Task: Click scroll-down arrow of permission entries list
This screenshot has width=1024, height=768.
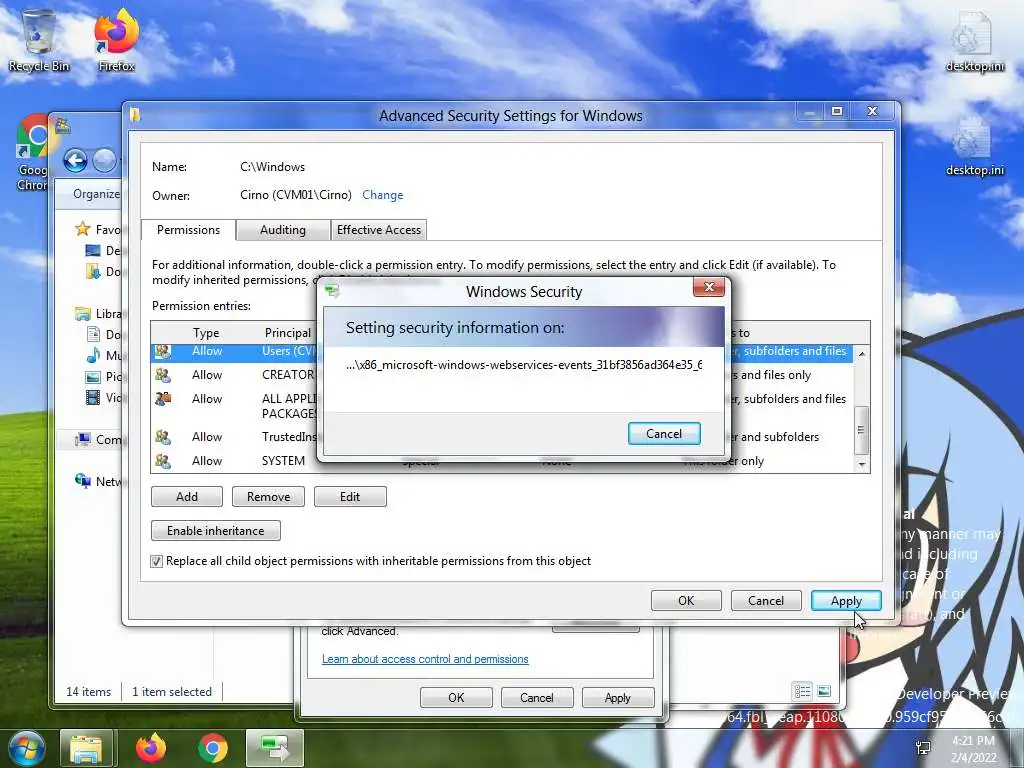Action: [862, 464]
